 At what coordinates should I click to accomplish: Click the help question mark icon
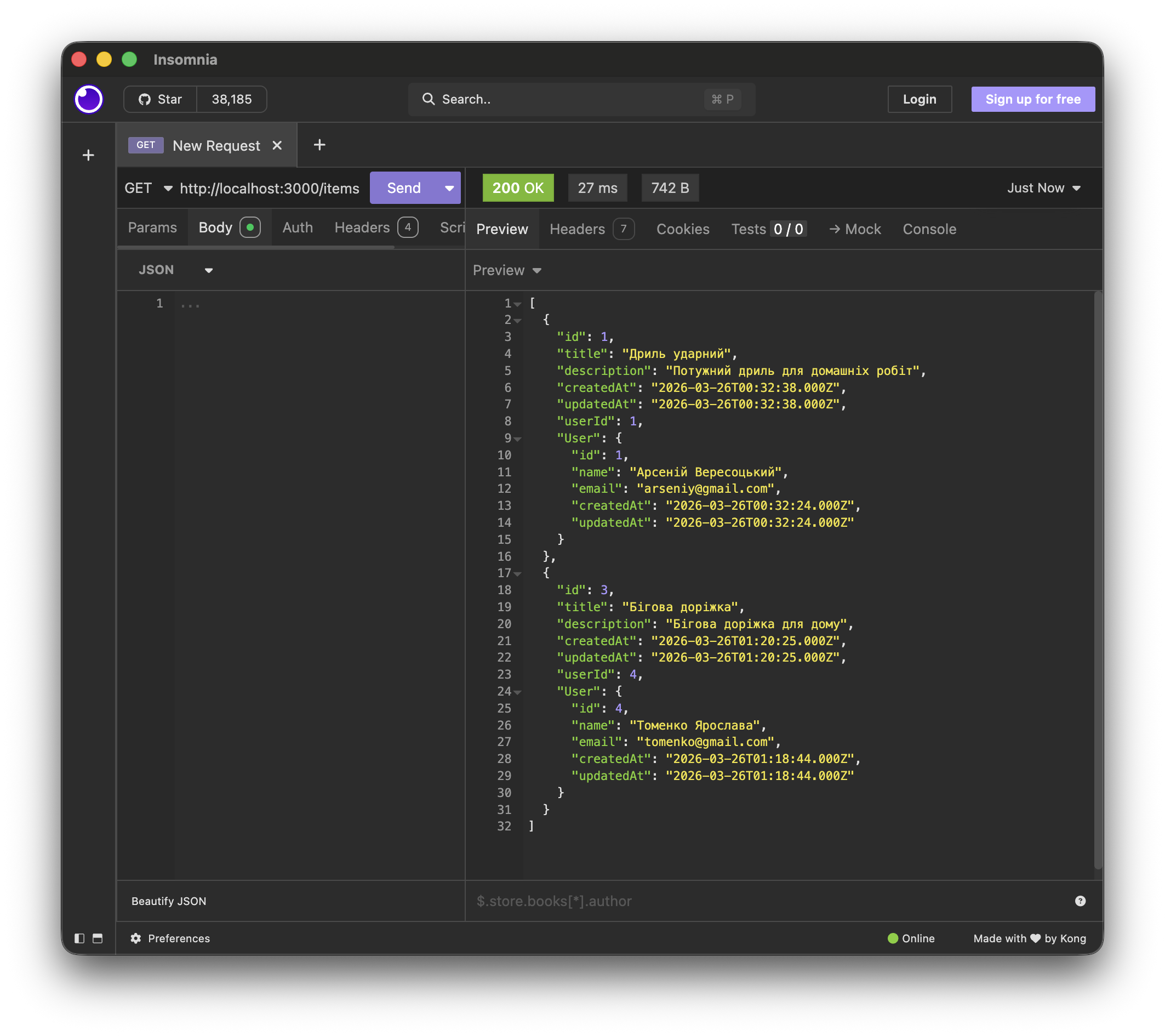point(1080,901)
